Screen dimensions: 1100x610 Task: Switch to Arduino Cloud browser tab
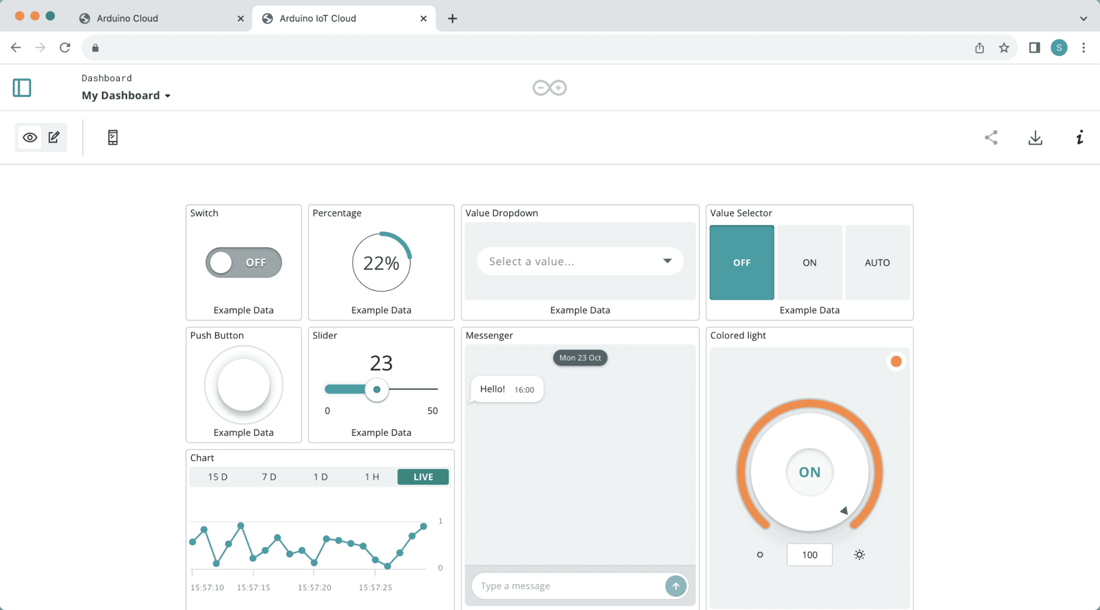(161, 18)
